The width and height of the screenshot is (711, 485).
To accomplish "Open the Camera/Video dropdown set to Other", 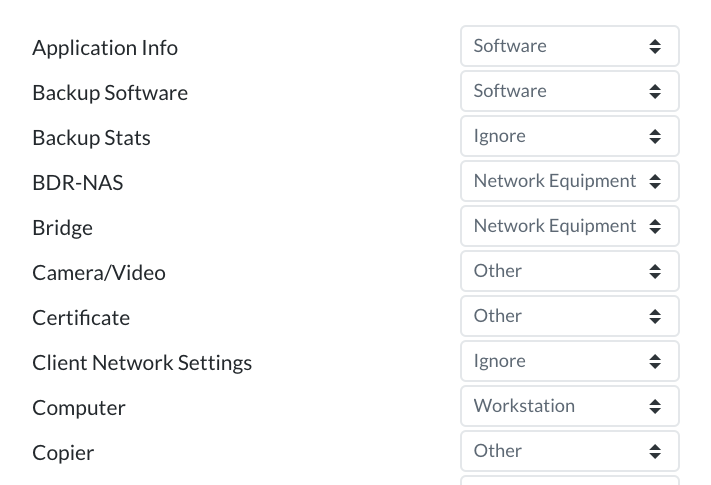I will 570,271.
